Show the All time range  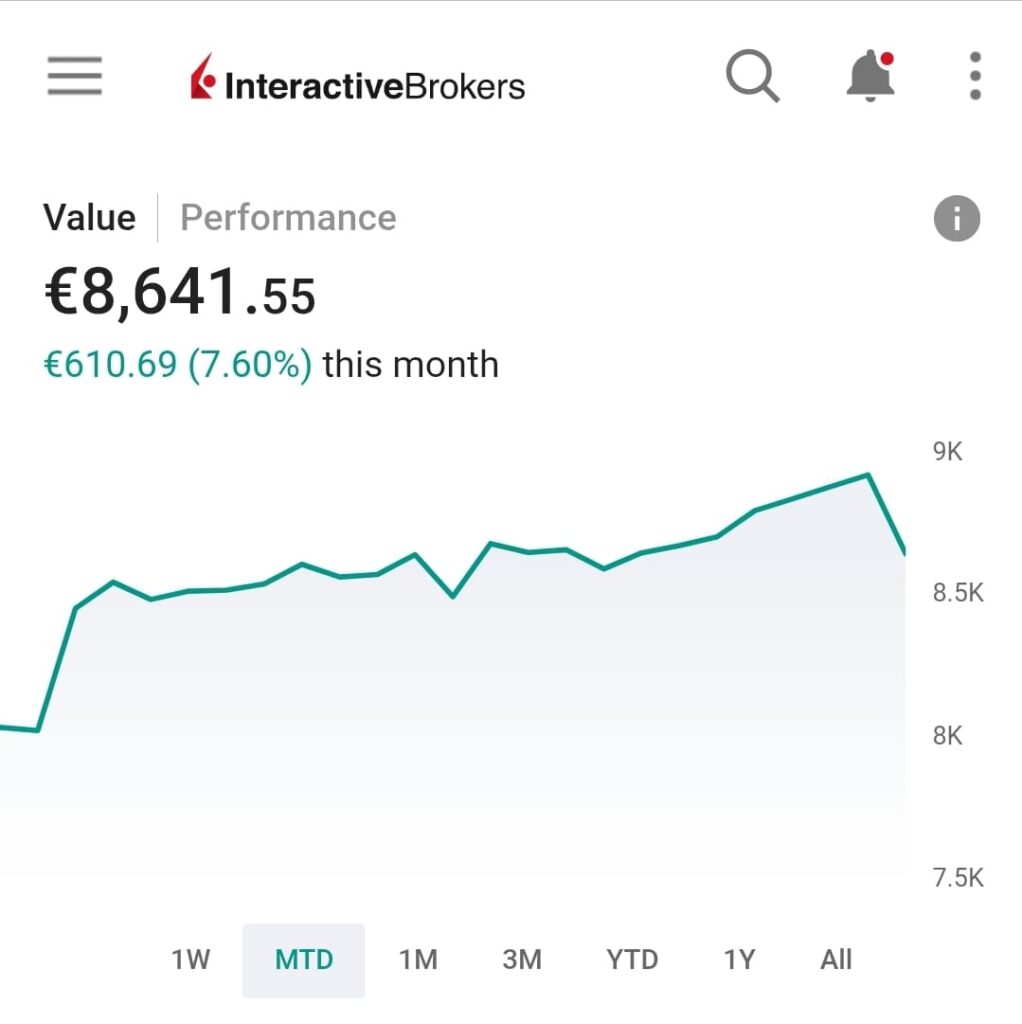click(836, 960)
